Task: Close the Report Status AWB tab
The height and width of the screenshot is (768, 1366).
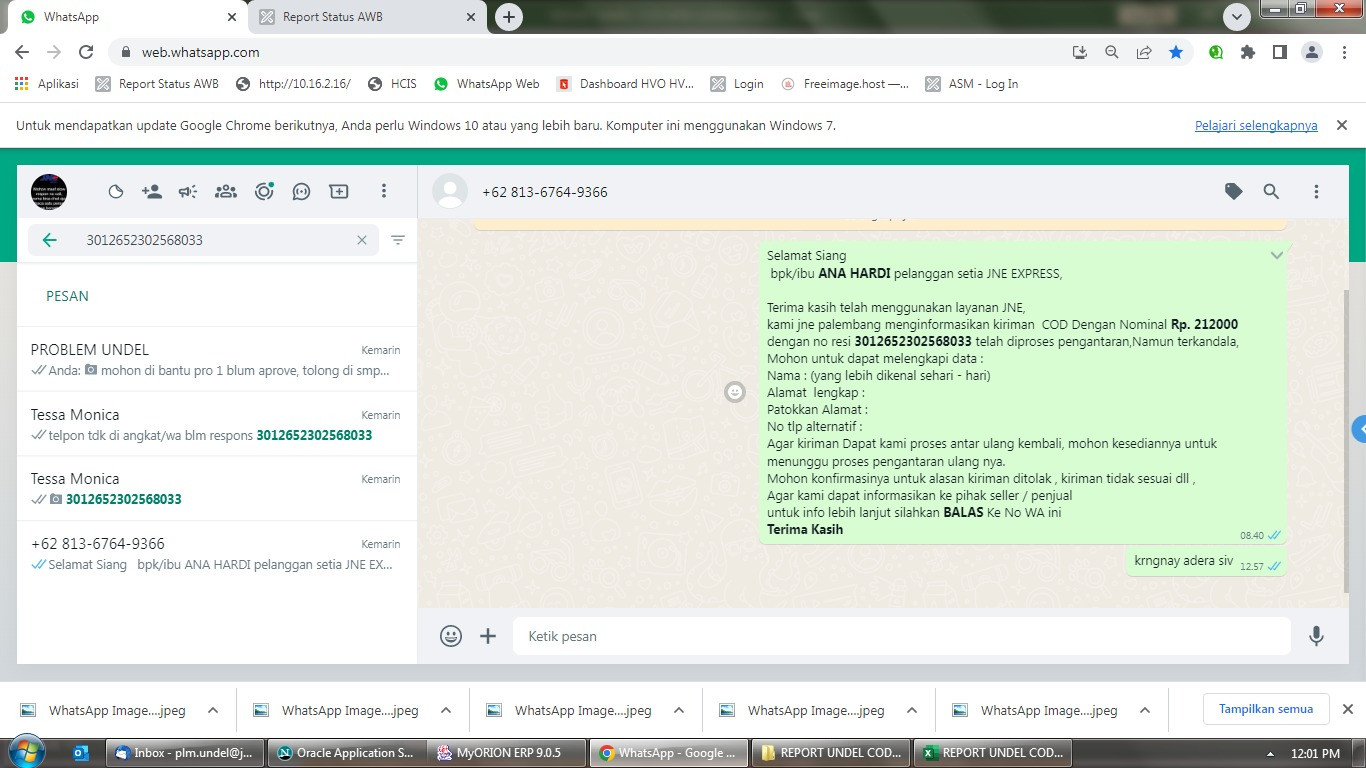Action: [471, 17]
